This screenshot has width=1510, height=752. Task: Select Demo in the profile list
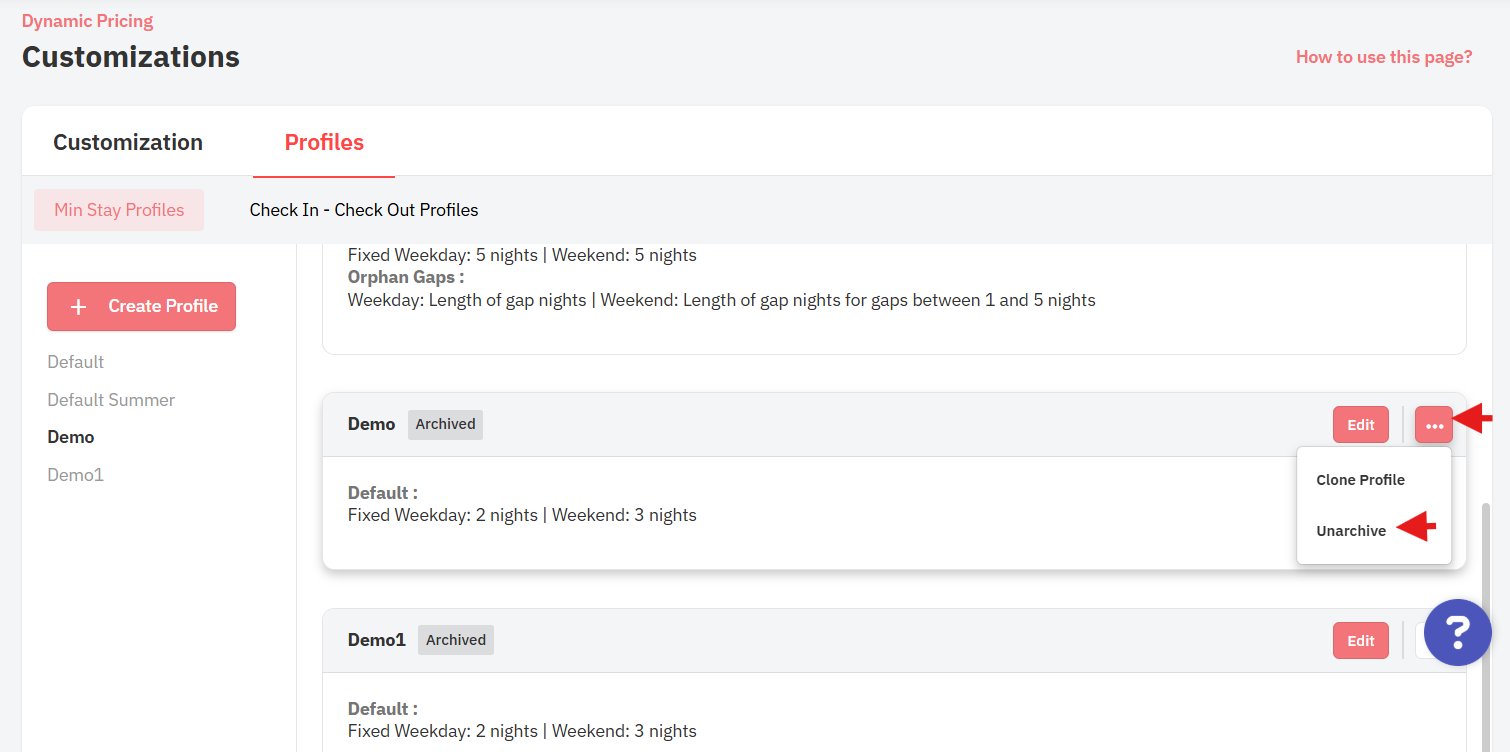pyautogui.click(x=71, y=437)
